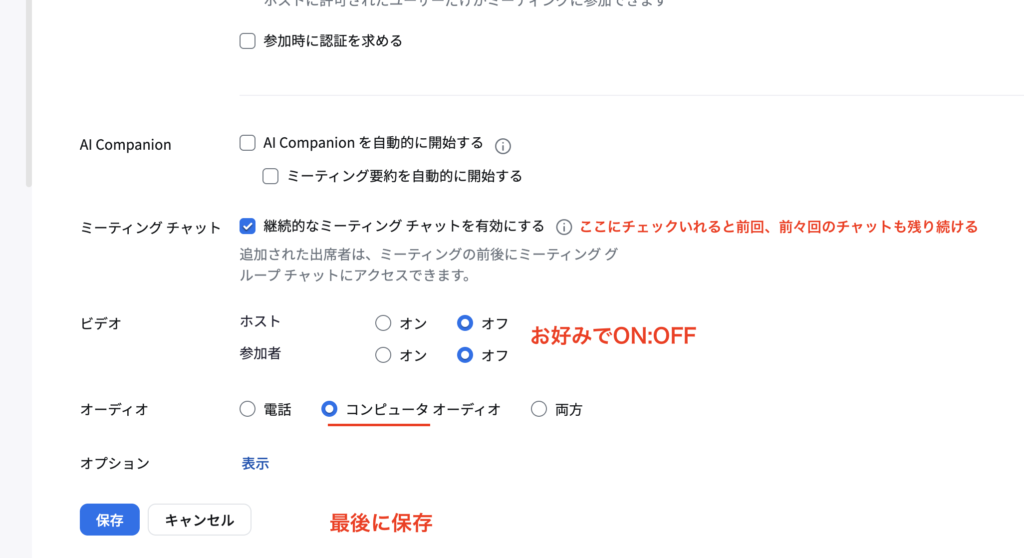This screenshot has width=1024, height=558.
Task: Click the AI Companion section label
Action: click(125, 144)
